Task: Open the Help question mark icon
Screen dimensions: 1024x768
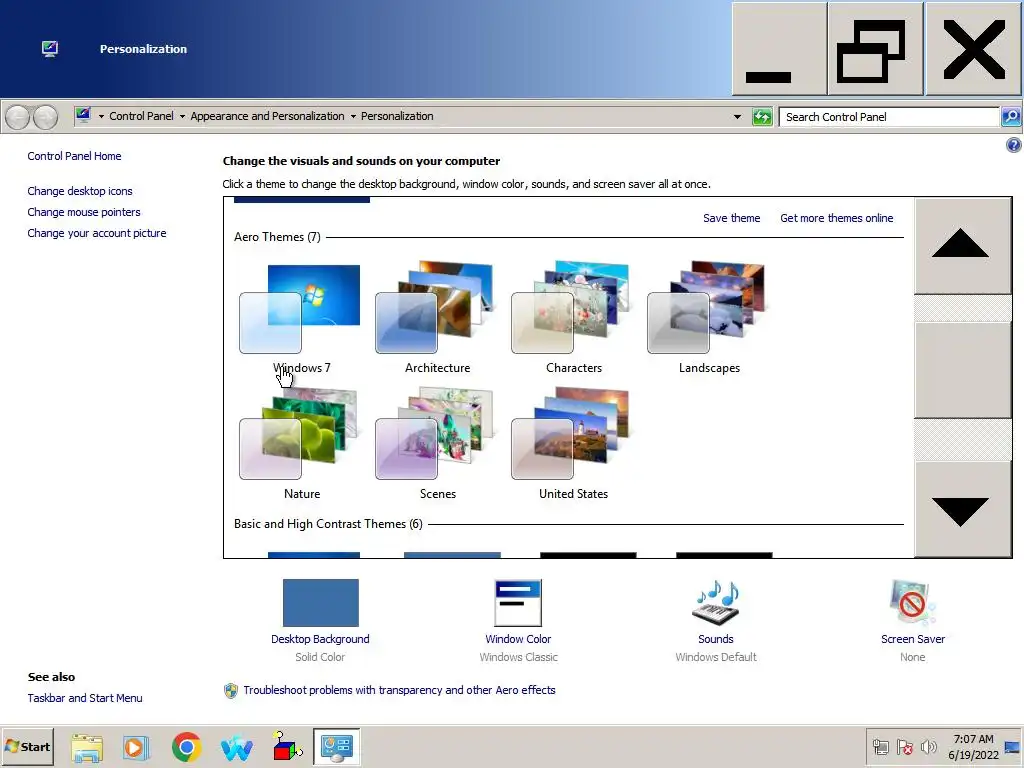Action: coord(1014,145)
